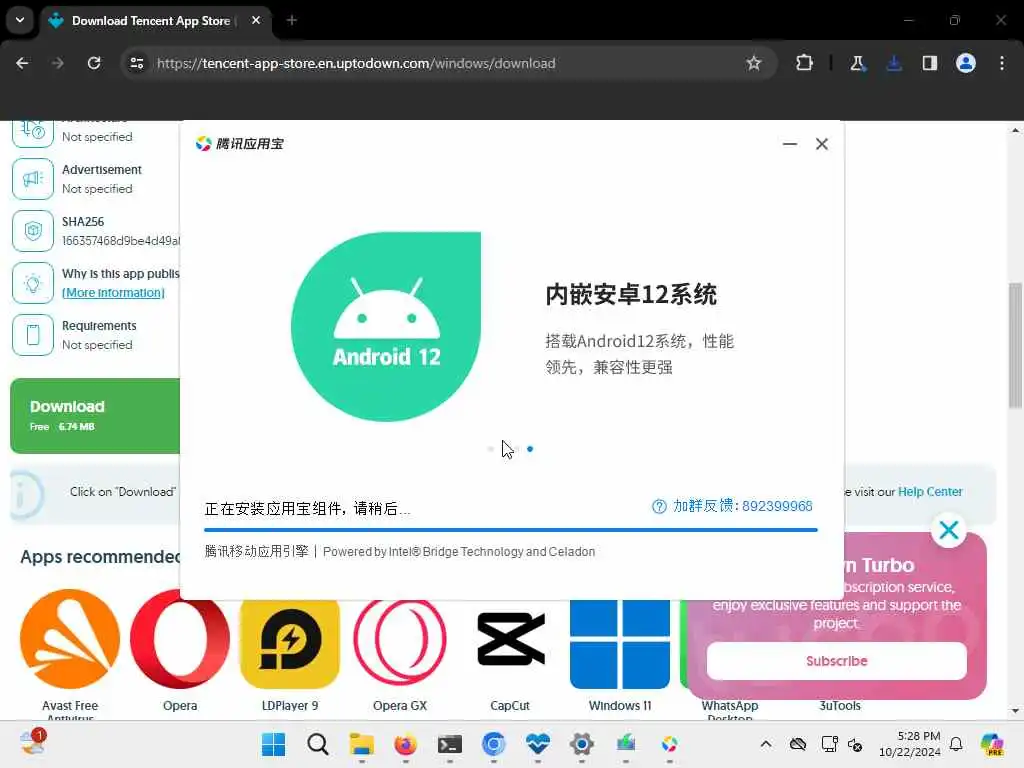Click the feedback help question icon
The width and height of the screenshot is (1024, 768).
coord(659,506)
